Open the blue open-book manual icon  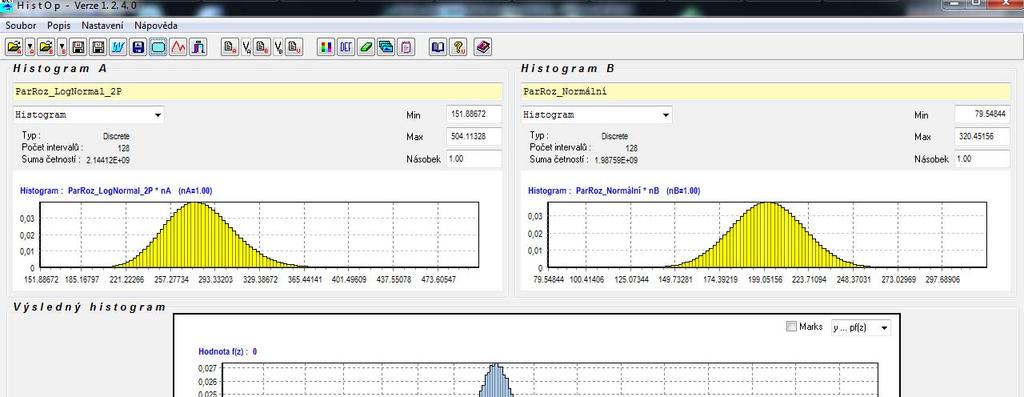coord(438,47)
